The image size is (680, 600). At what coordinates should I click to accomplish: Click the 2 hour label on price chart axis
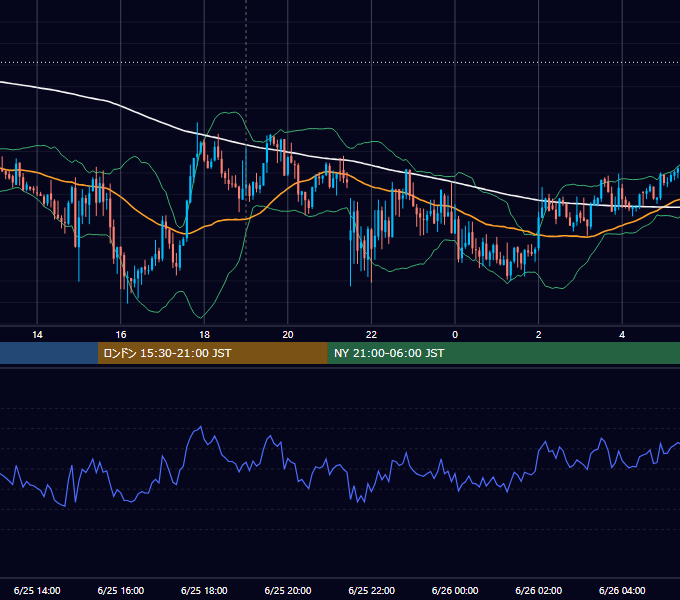539,335
